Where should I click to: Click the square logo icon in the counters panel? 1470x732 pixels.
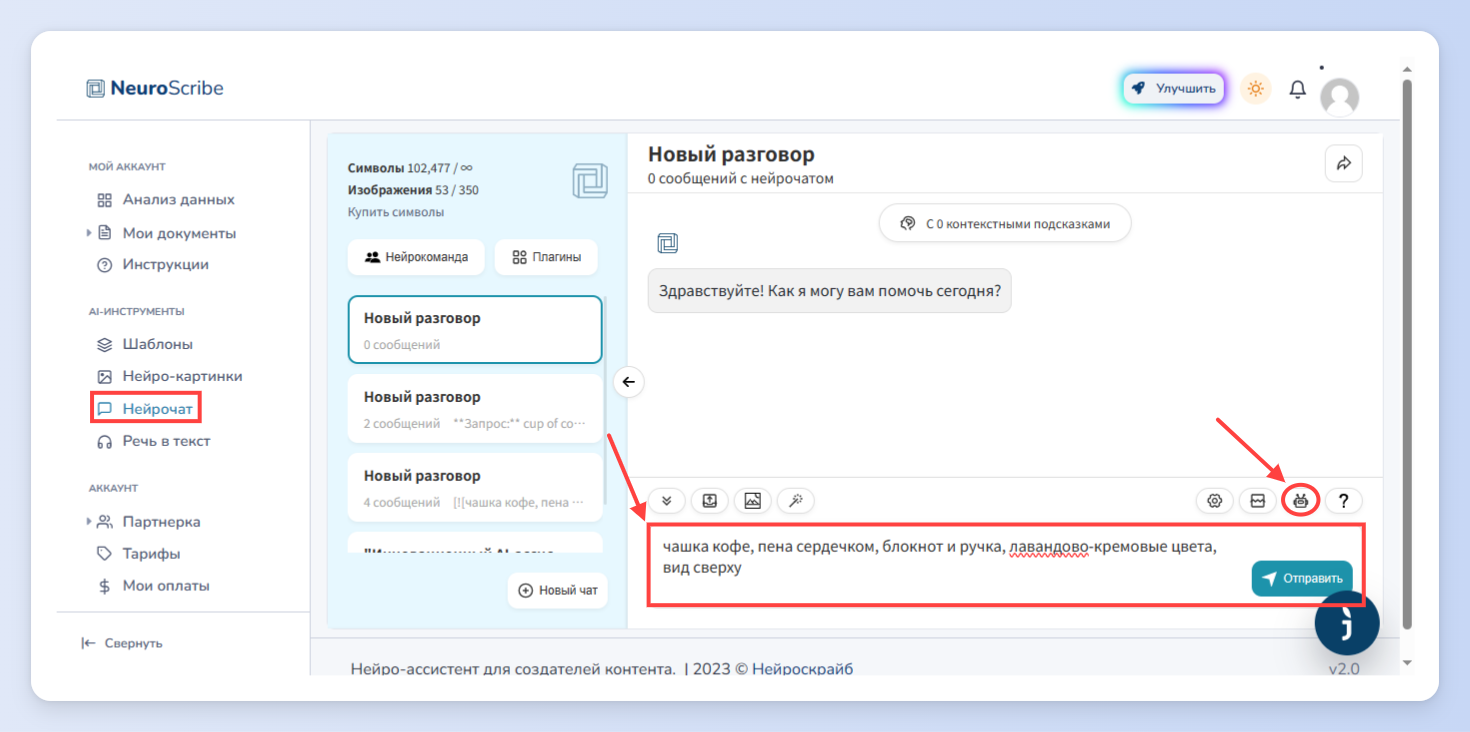pyautogui.click(x=589, y=181)
